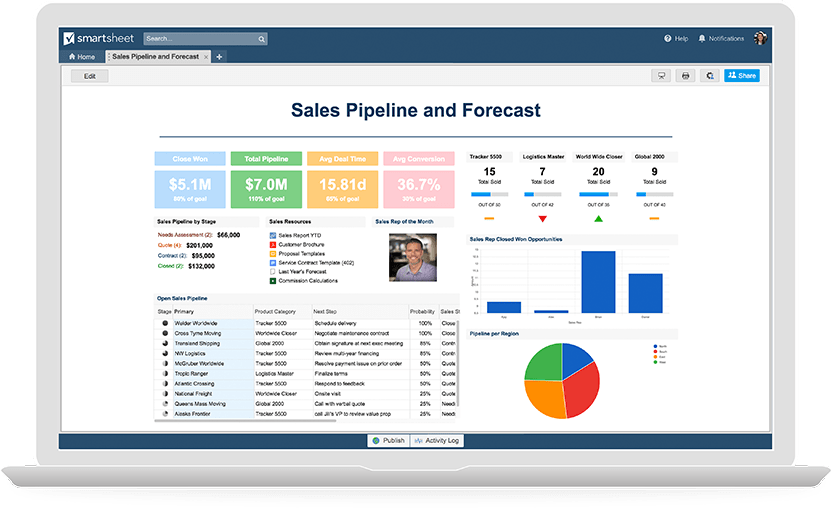Screen dimensions: 832x508
Task: Click the print icon
Action: (686, 75)
